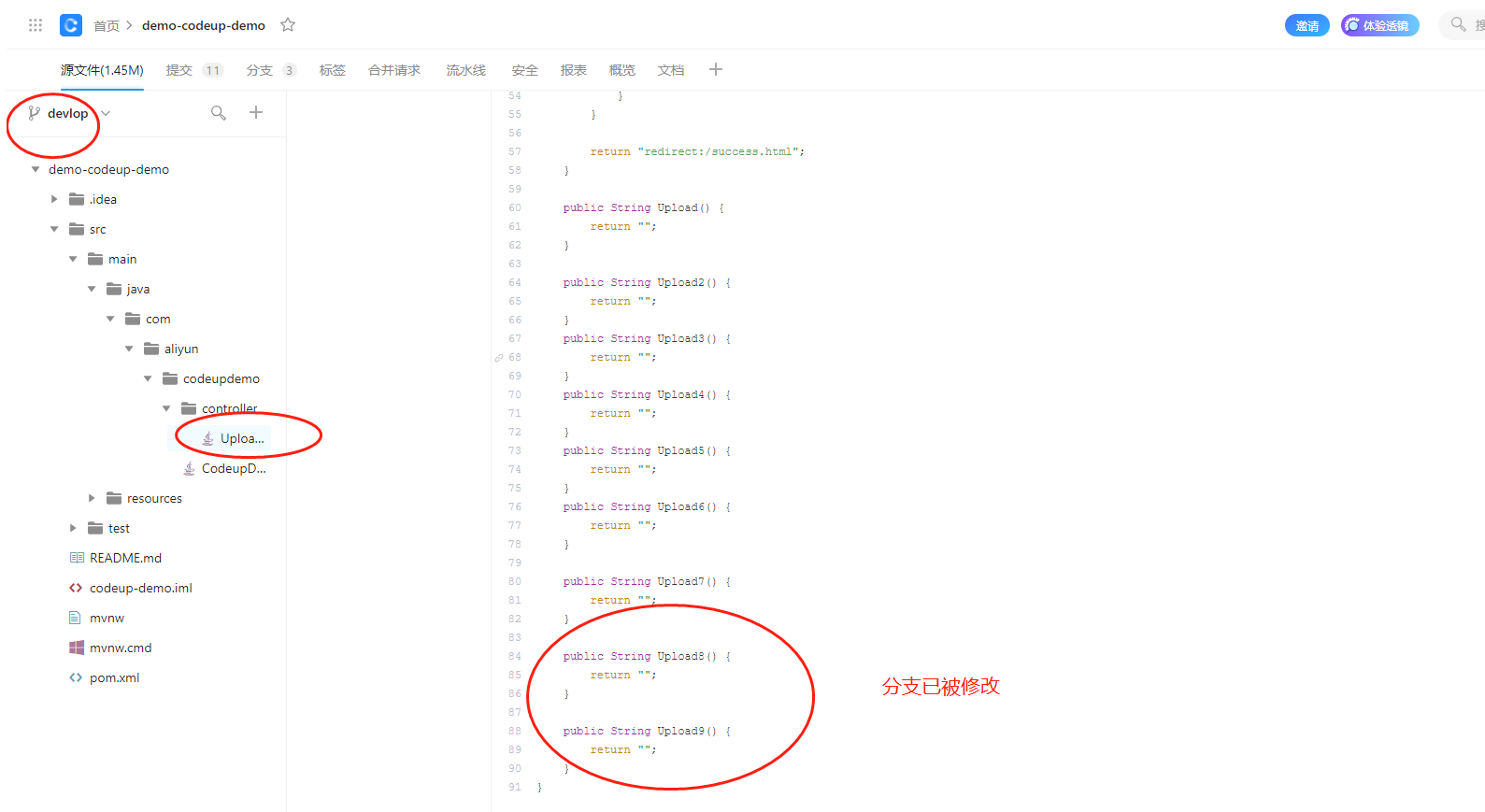Expand the resources folder arrow
Image resolution: width=1485 pixels, height=812 pixels.
pyautogui.click(x=92, y=498)
